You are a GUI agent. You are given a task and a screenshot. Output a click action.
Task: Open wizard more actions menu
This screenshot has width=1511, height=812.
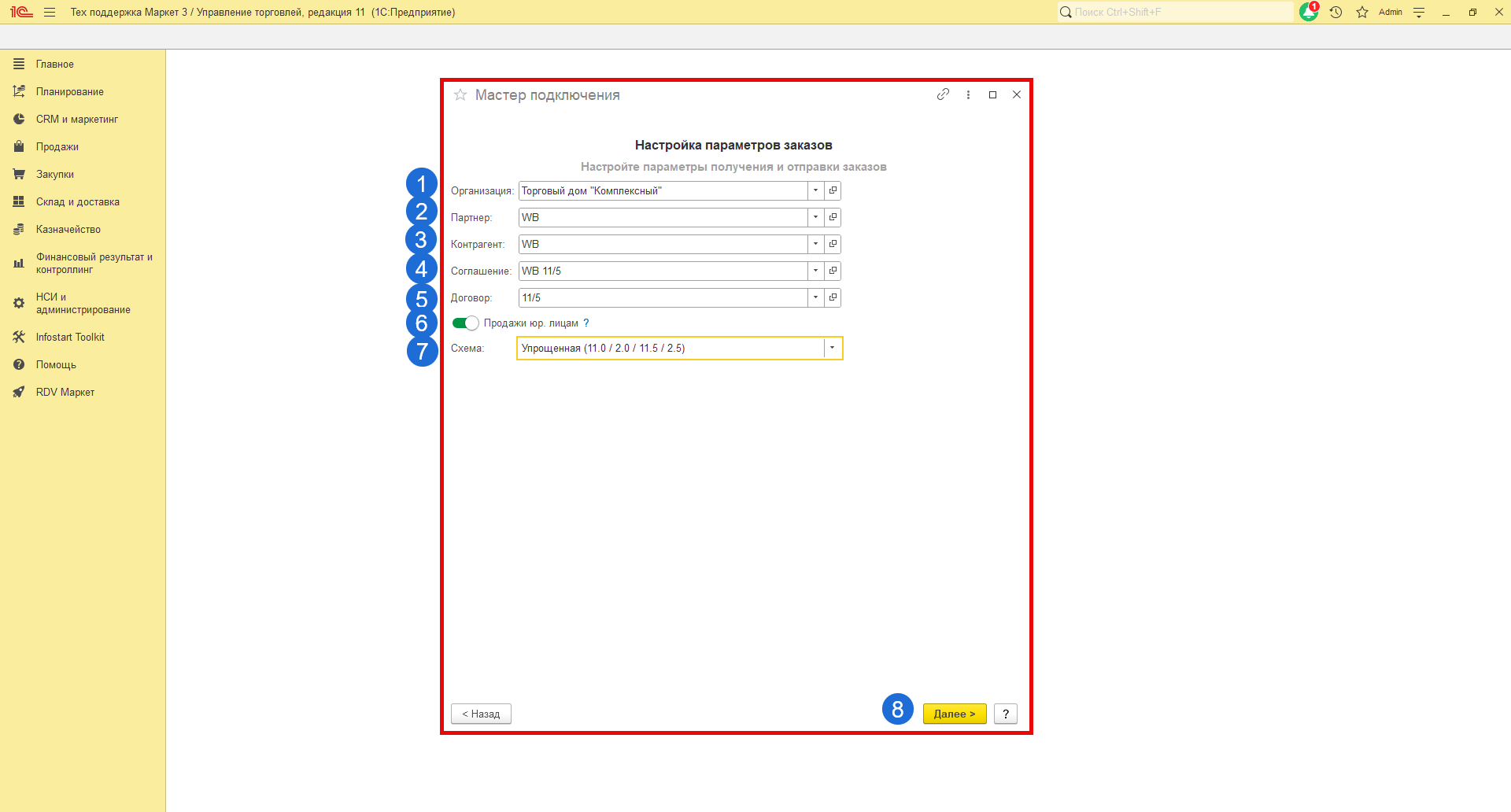coord(968,94)
